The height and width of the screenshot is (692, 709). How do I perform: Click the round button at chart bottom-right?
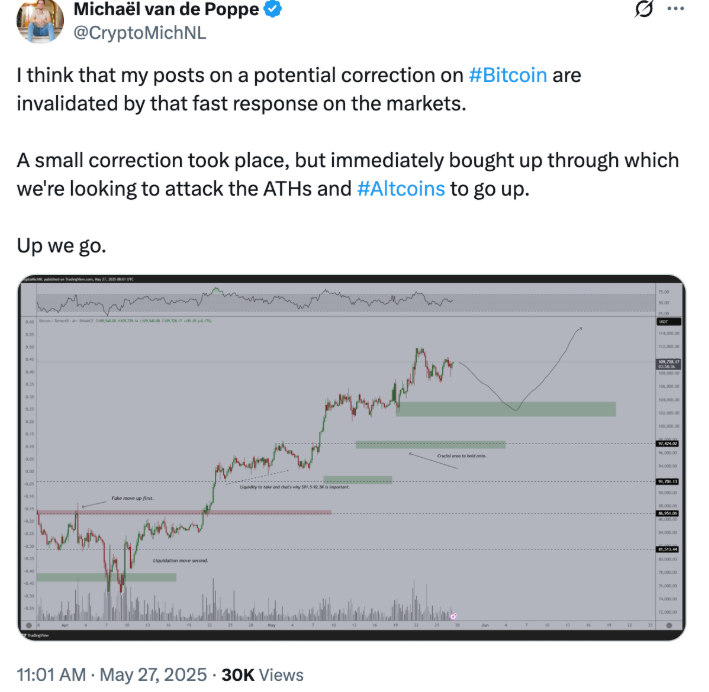pyautogui.click(x=669, y=626)
